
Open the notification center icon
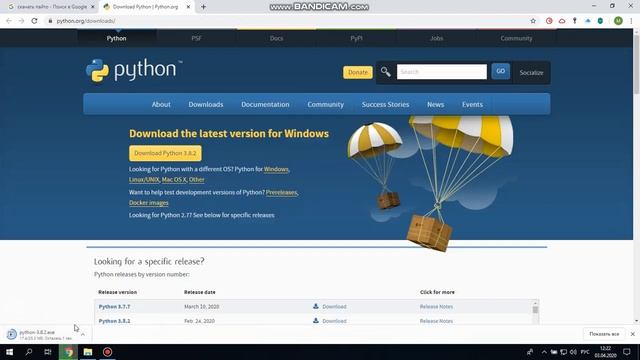[627, 352]
